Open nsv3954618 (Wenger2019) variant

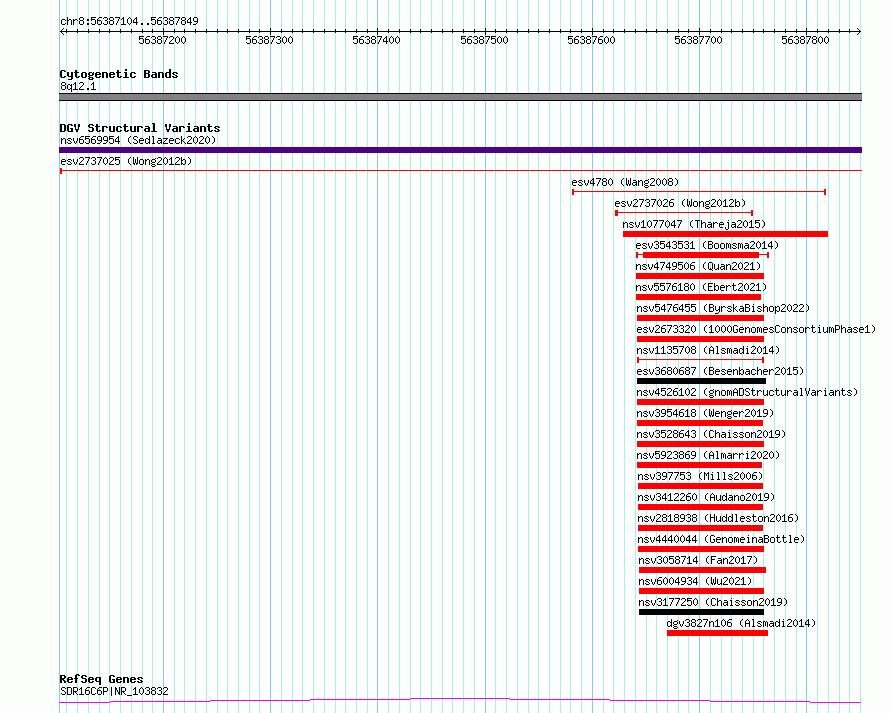pyautogui.click(x=705, y=413)
